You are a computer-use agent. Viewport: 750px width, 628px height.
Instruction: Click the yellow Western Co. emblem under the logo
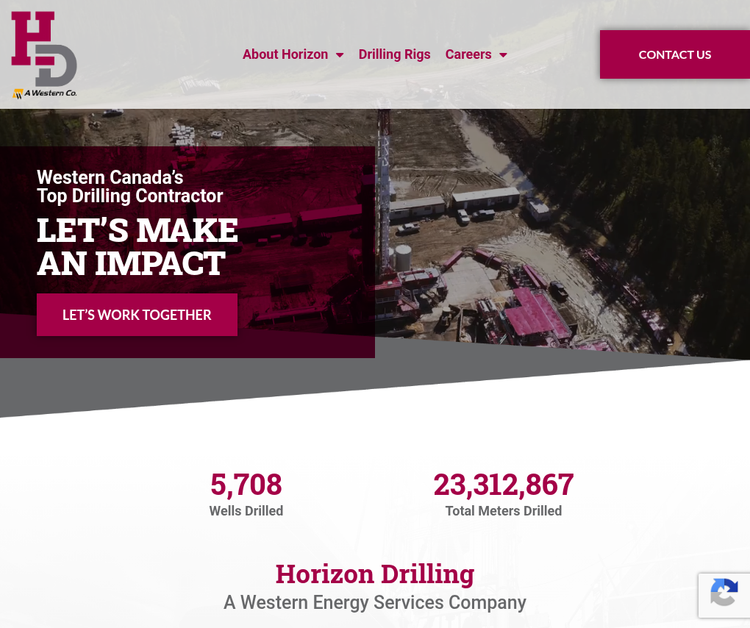(x=18, y=94)
